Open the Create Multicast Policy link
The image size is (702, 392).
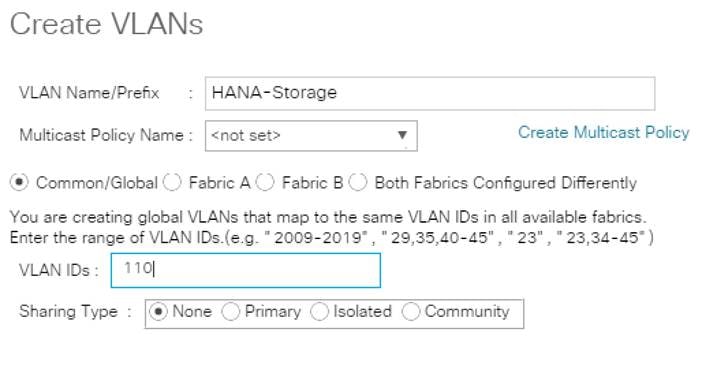pos(604,132)
